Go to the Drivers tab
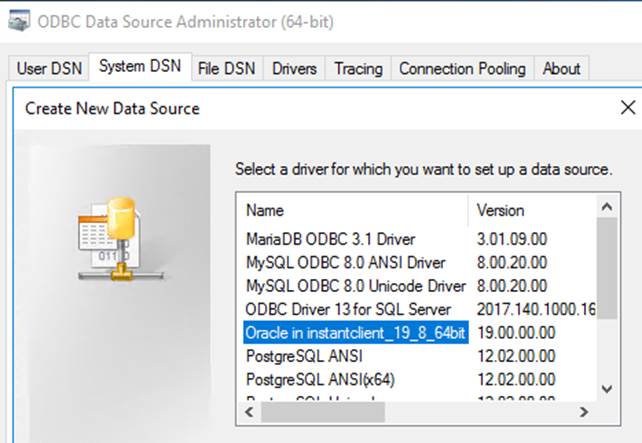Image resolution: width=642 pixels, height=443 pixels. click(294, 68)
